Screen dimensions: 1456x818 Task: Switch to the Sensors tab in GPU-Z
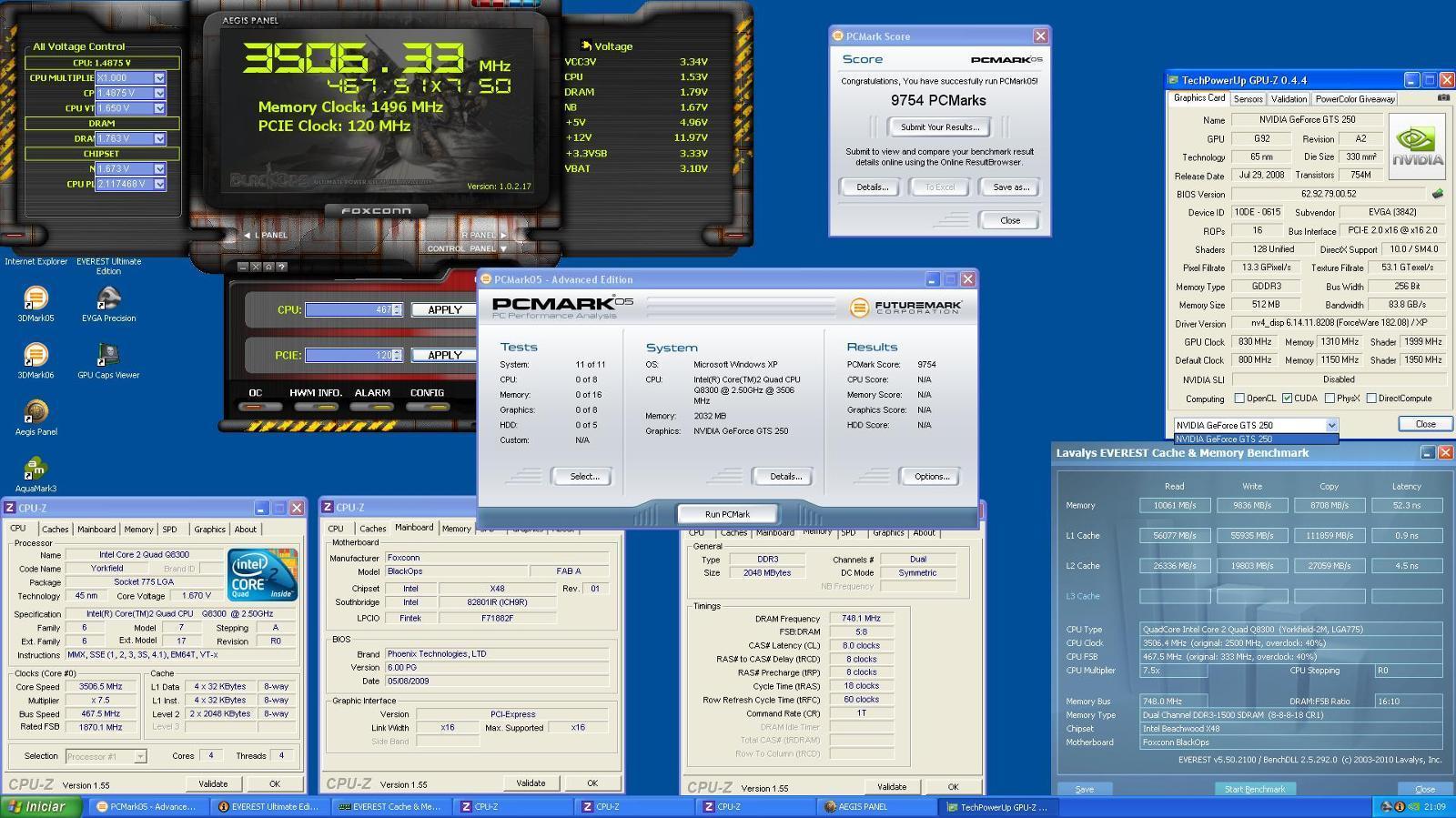[x=1248, y=99]
